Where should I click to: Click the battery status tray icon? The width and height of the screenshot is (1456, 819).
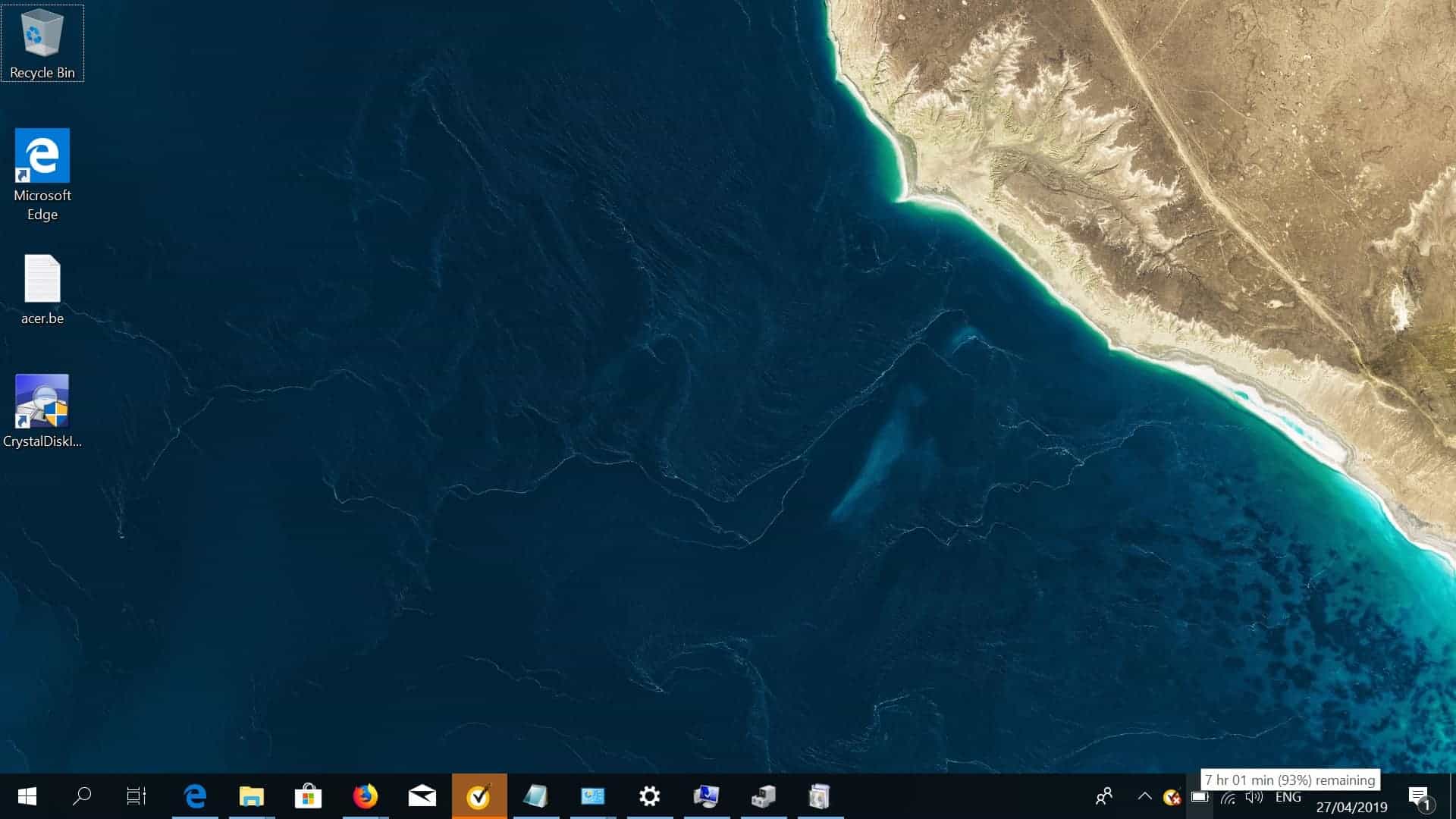[1200, 797]
